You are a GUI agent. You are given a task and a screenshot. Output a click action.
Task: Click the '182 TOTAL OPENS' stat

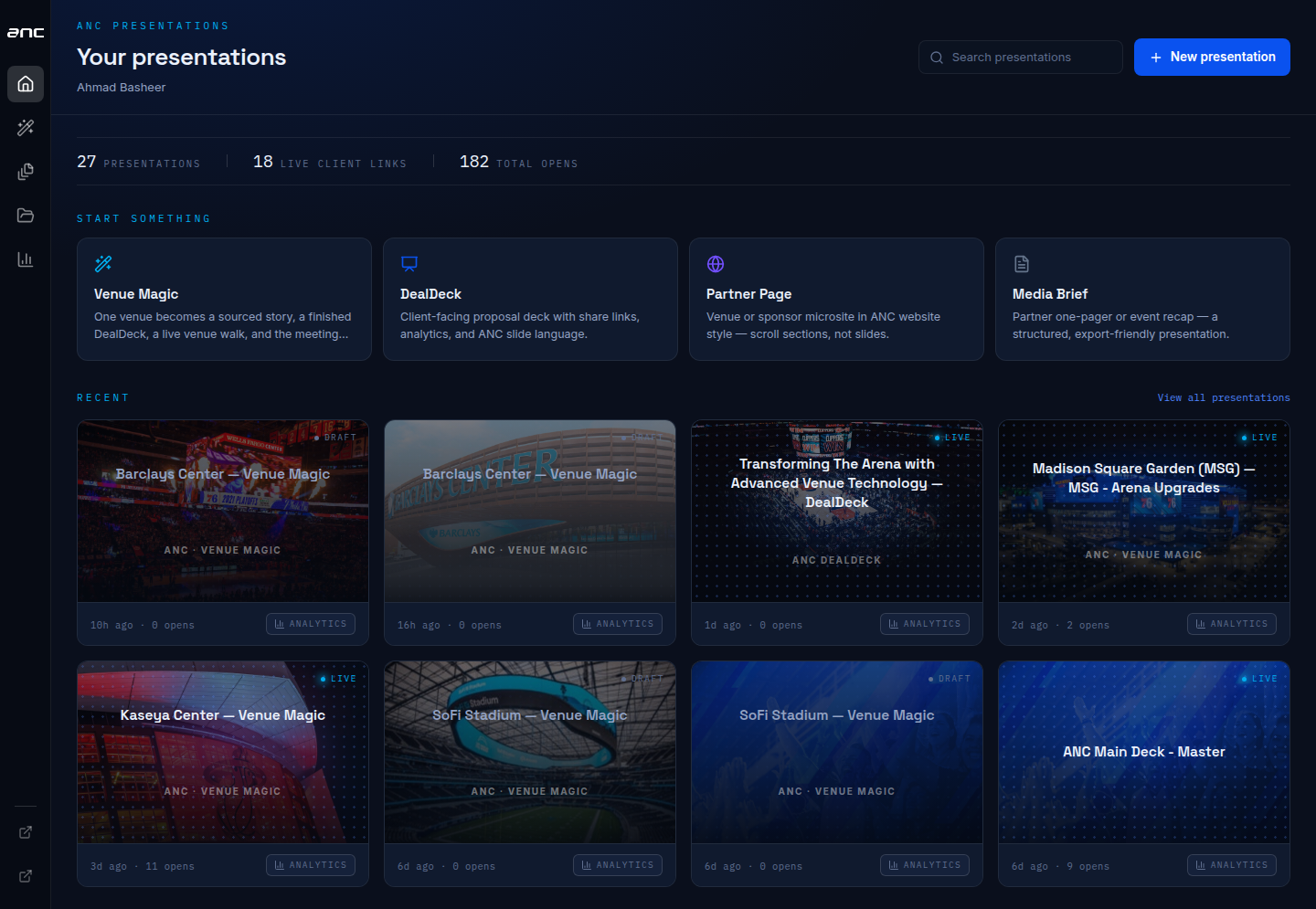click(518, 163)
